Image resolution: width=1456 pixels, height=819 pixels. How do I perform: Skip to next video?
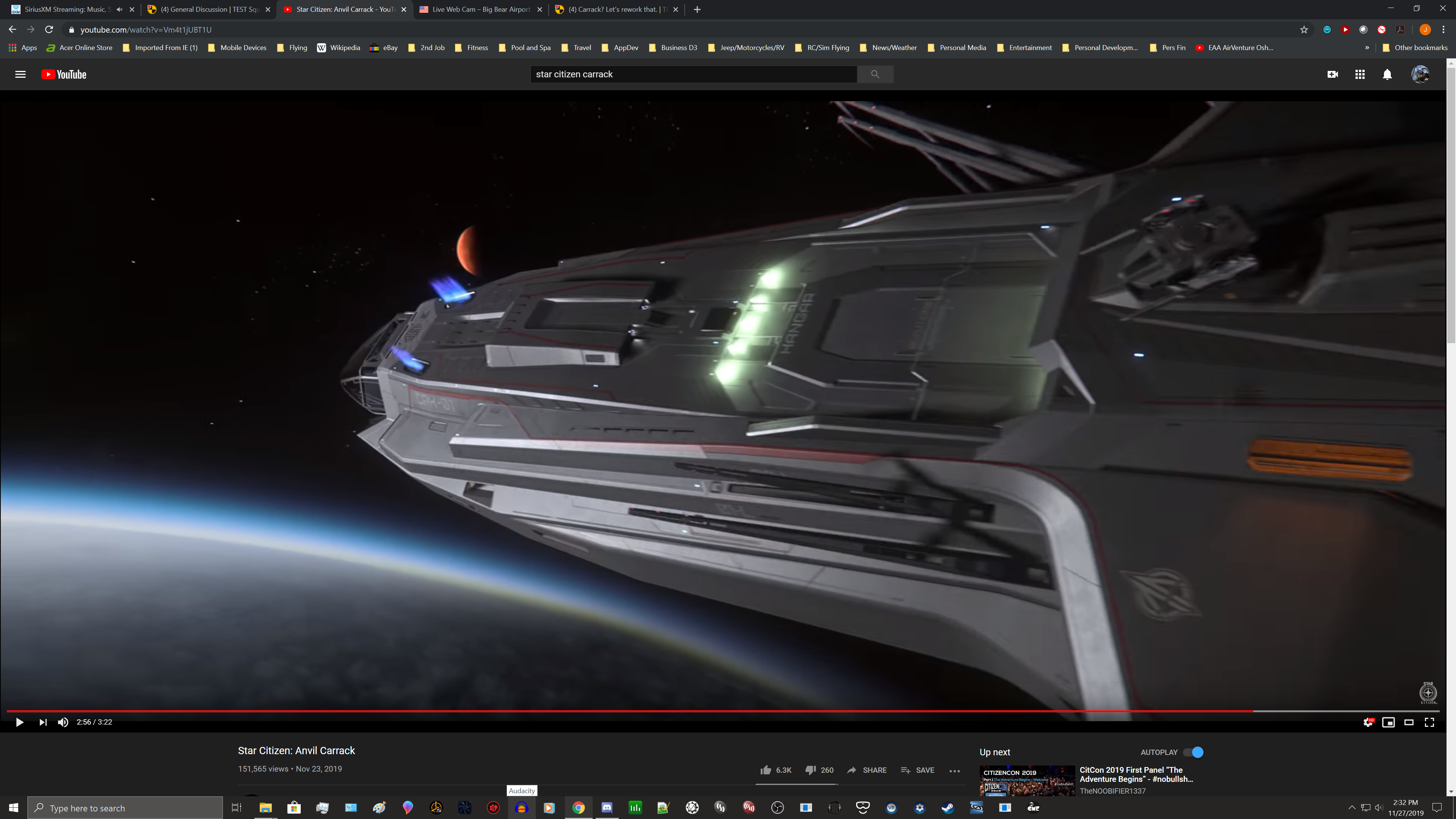(43, 722)
